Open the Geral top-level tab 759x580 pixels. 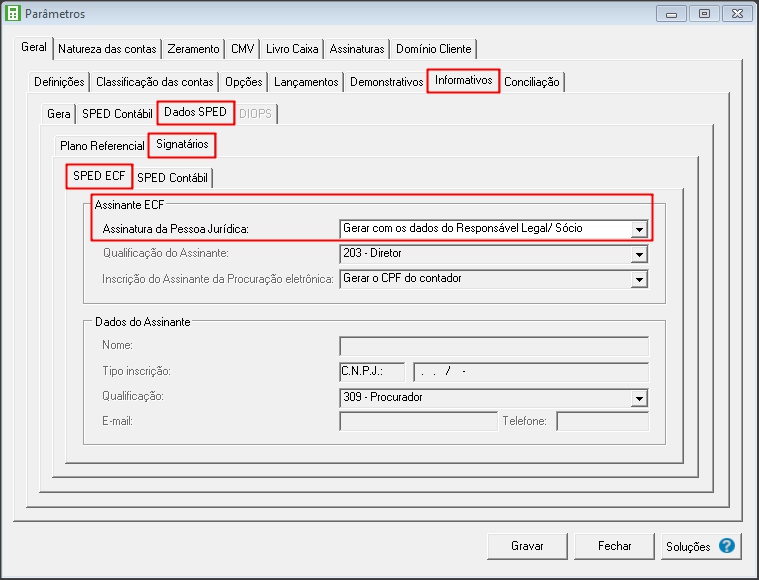coord(34,47)
